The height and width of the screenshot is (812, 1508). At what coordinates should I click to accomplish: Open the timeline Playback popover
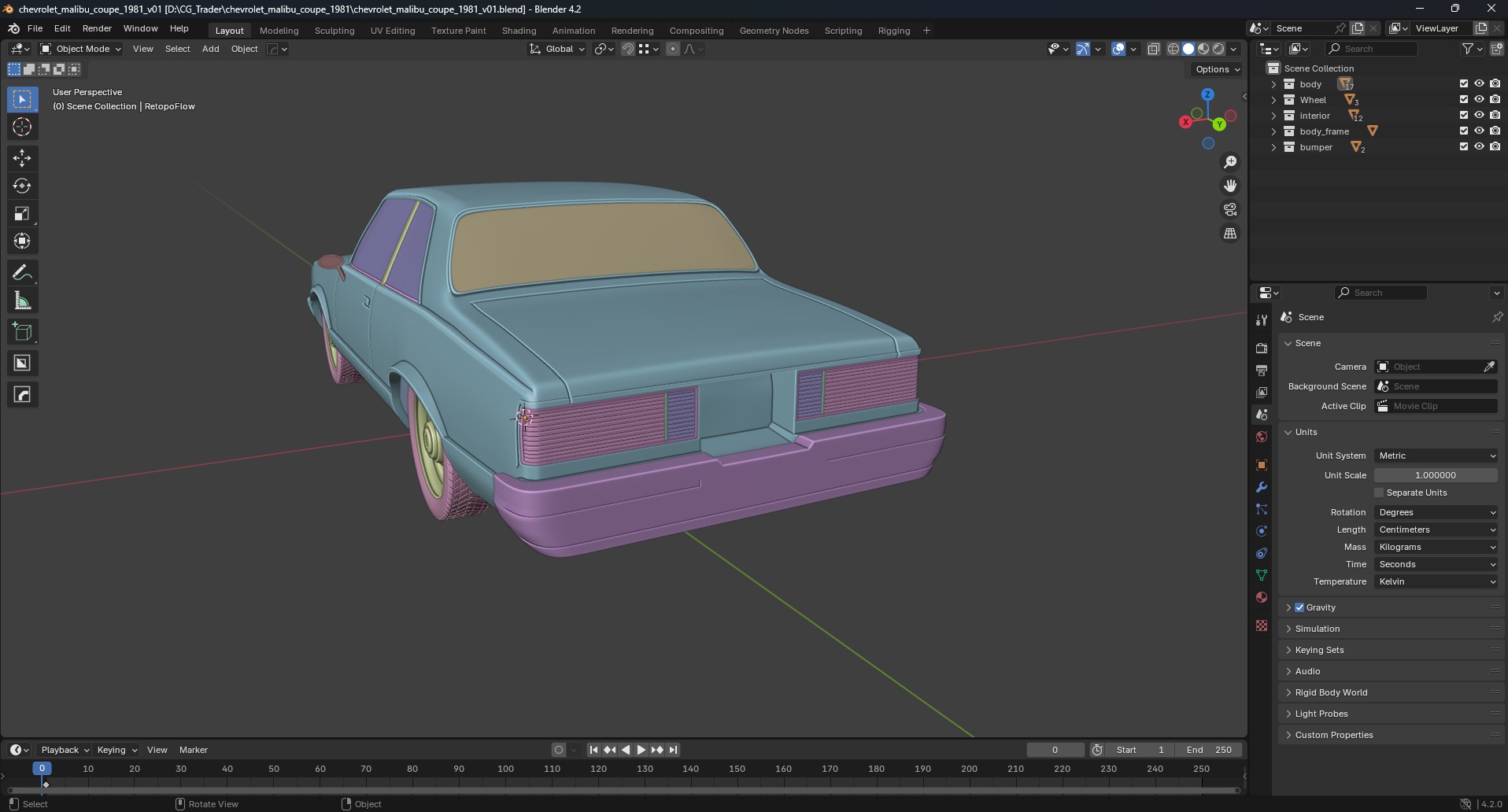[x=65, y=750]
